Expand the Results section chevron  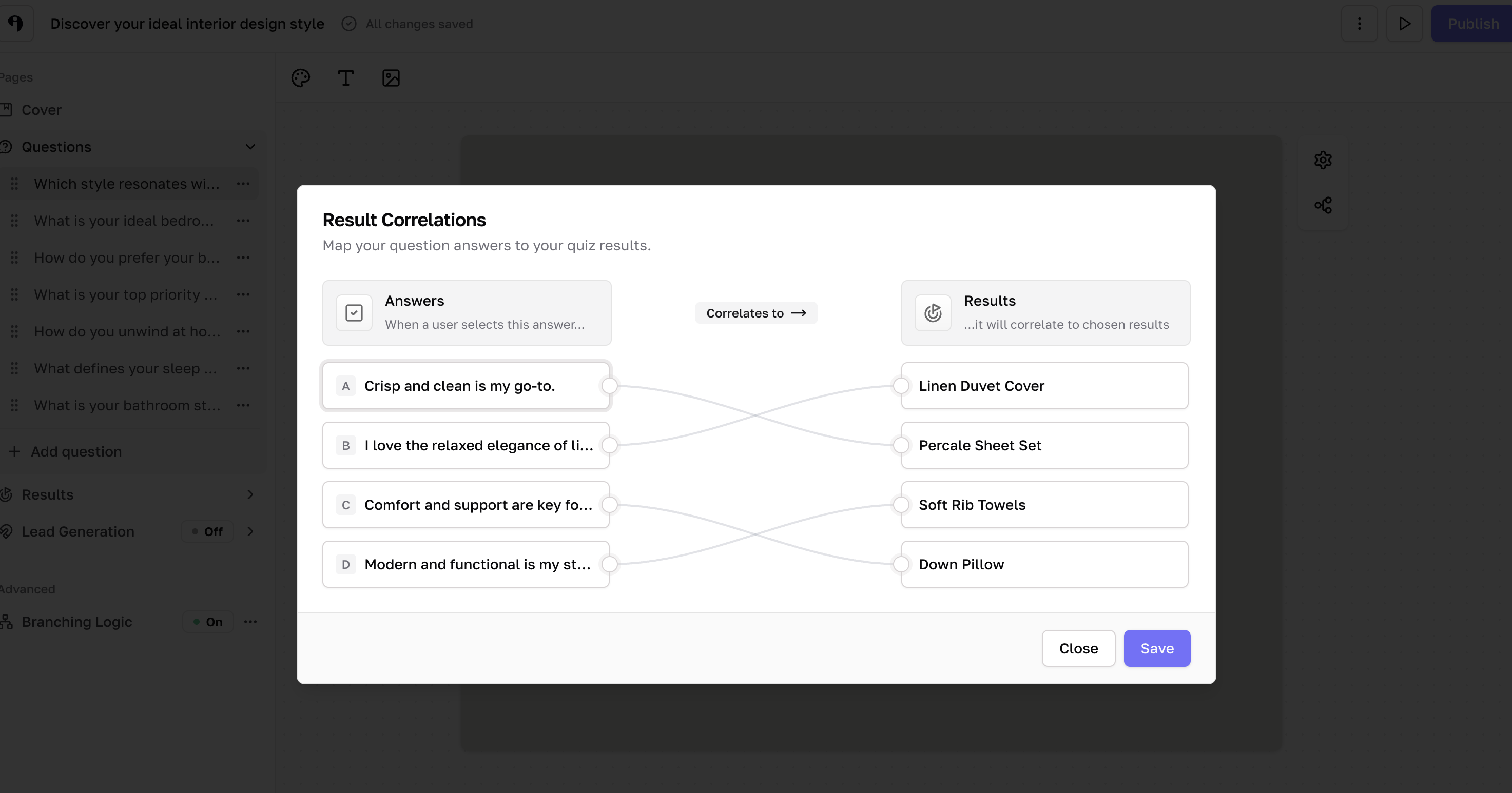[250, 494]
